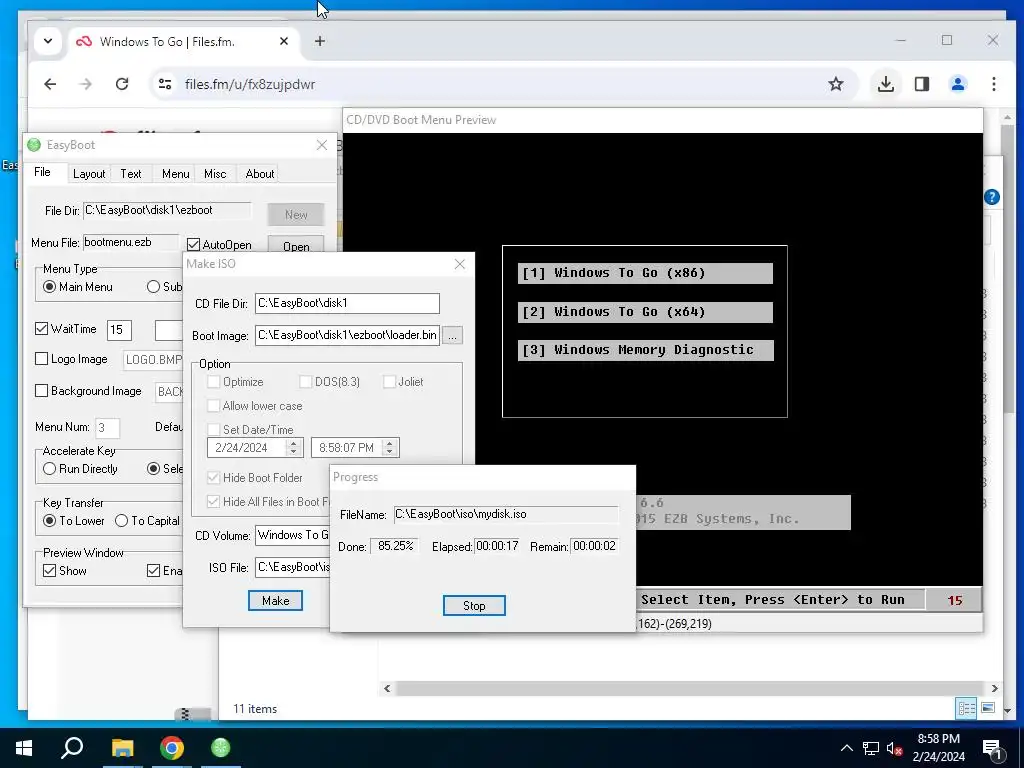The height and width of the screenshot is (768, 1024).
Task: Toggle the Joliet checkbox
Action: point(389,381)
